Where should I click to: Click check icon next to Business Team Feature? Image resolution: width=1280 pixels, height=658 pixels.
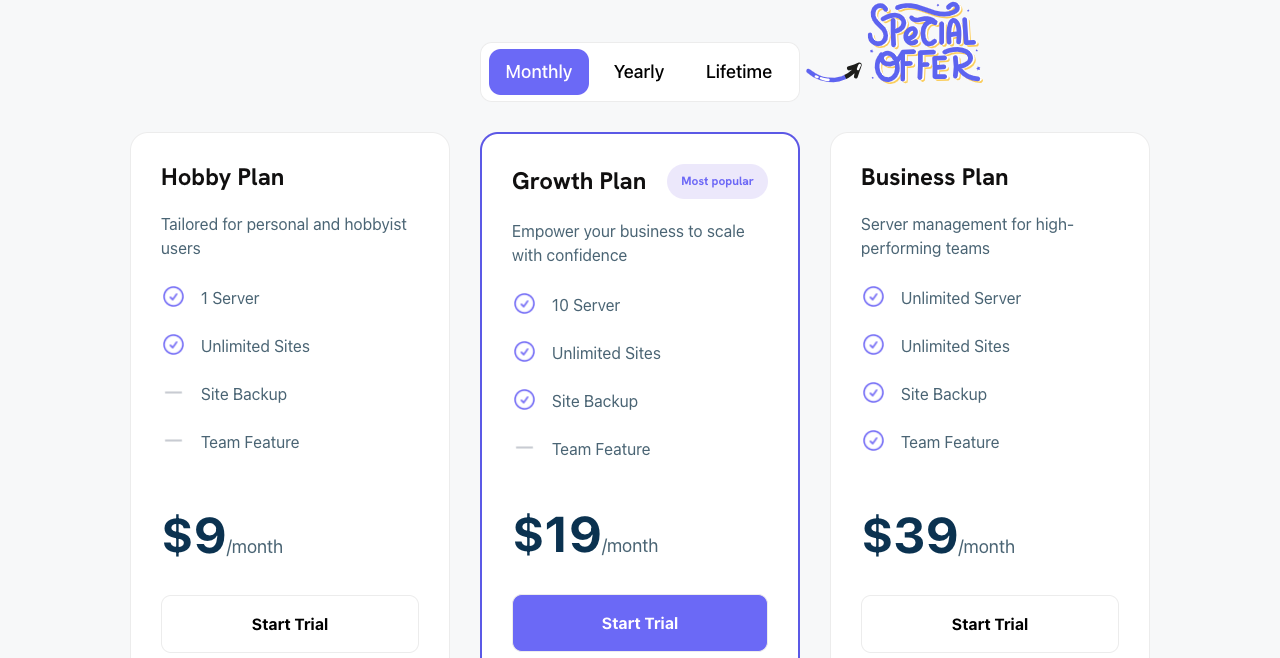(873, 441)
